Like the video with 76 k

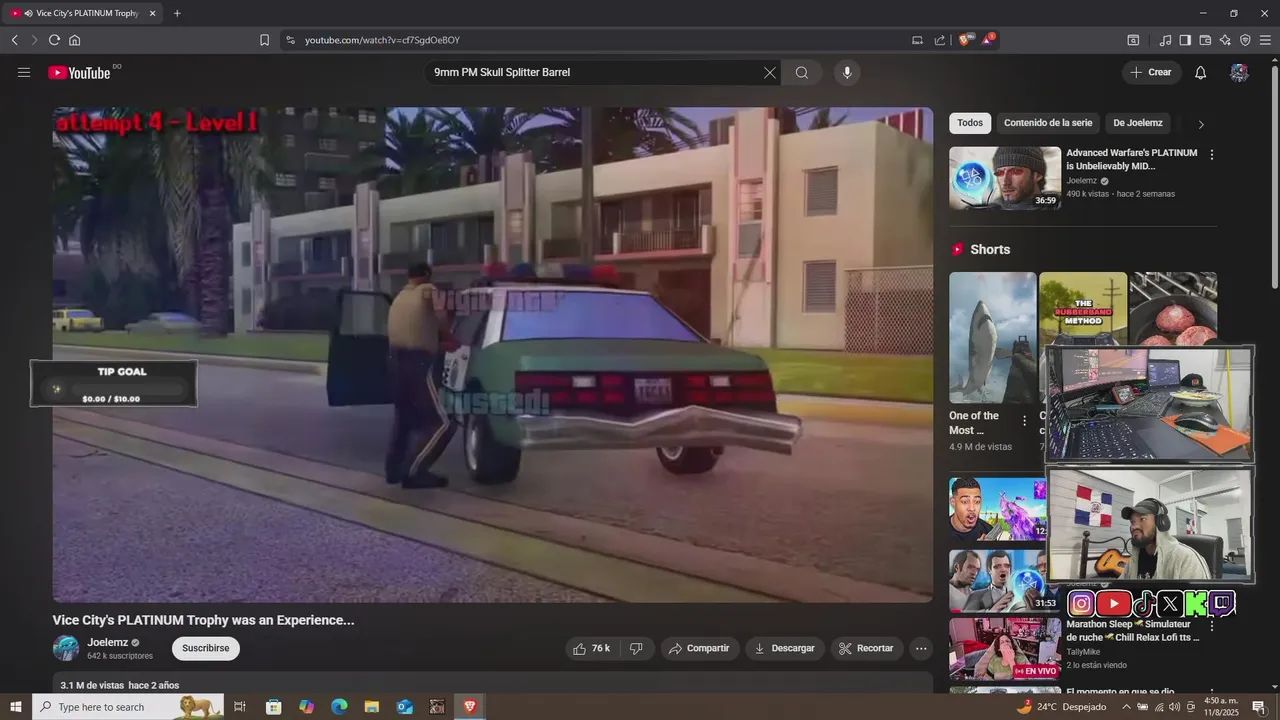pos(592,648)
